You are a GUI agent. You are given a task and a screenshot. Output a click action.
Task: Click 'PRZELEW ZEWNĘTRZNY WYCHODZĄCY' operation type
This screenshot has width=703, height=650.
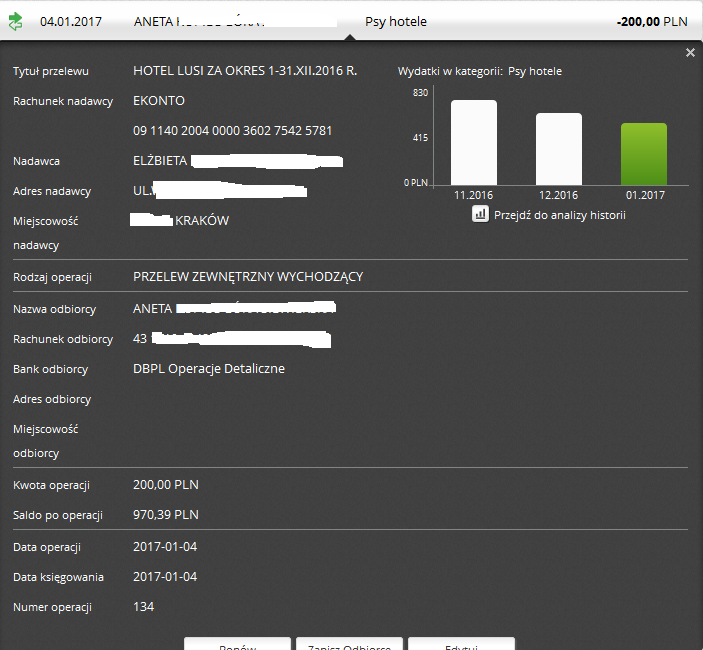(x=248, y=277)
